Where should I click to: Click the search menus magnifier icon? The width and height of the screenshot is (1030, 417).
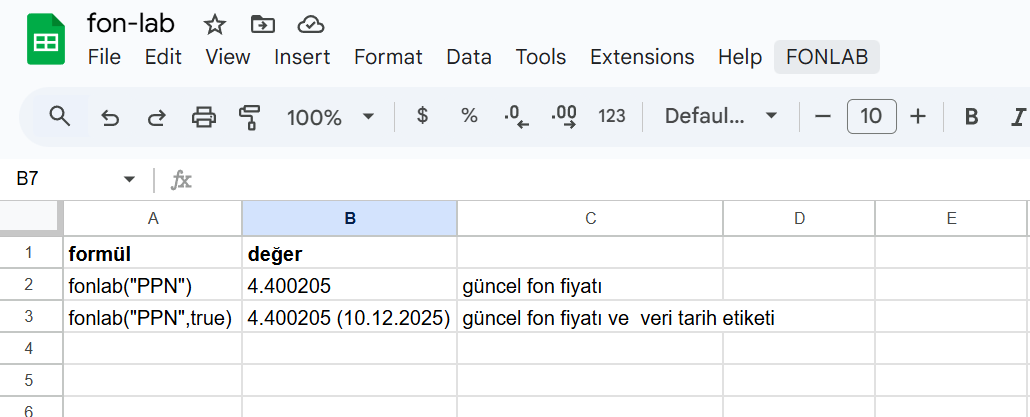(x=60, y=117)
